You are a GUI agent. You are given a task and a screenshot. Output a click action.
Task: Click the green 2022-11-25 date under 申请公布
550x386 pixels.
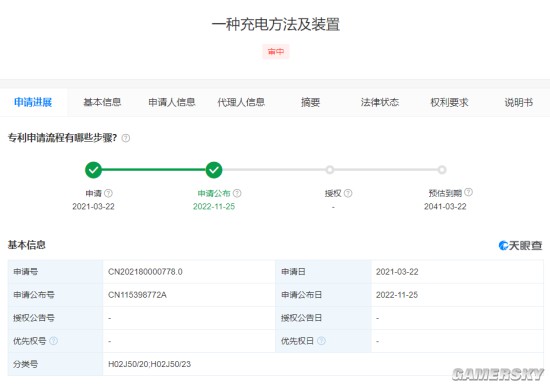(214, 206)
